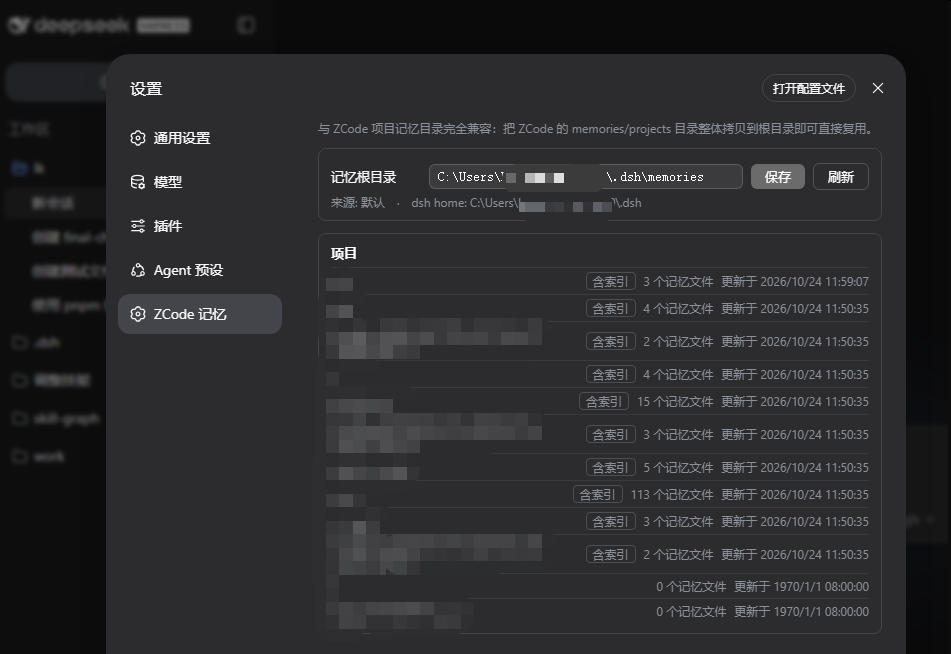Click the 113 个记忆文件 entry
Viewport: 951px width, 654px height.
(672, 495)
